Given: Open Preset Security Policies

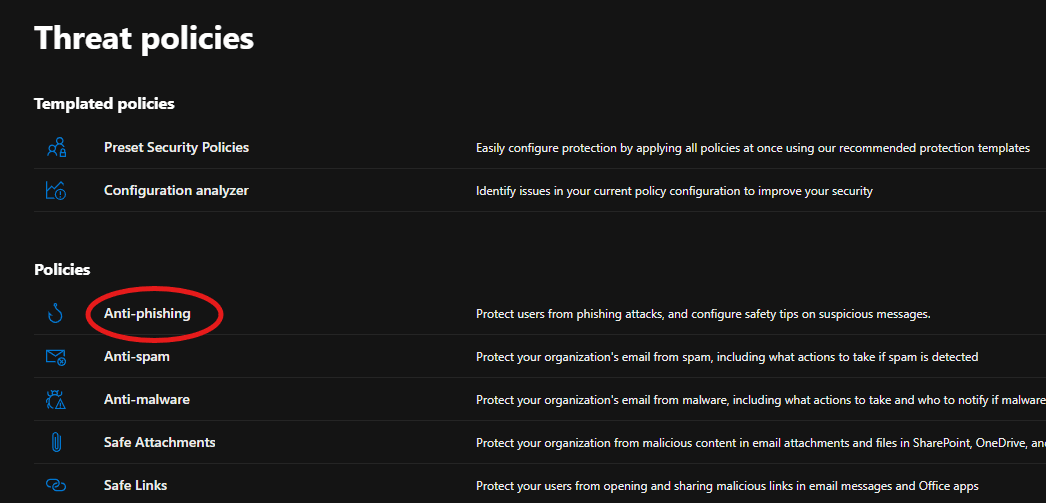Looking at the screenshot, I should (x=176, y=147).
